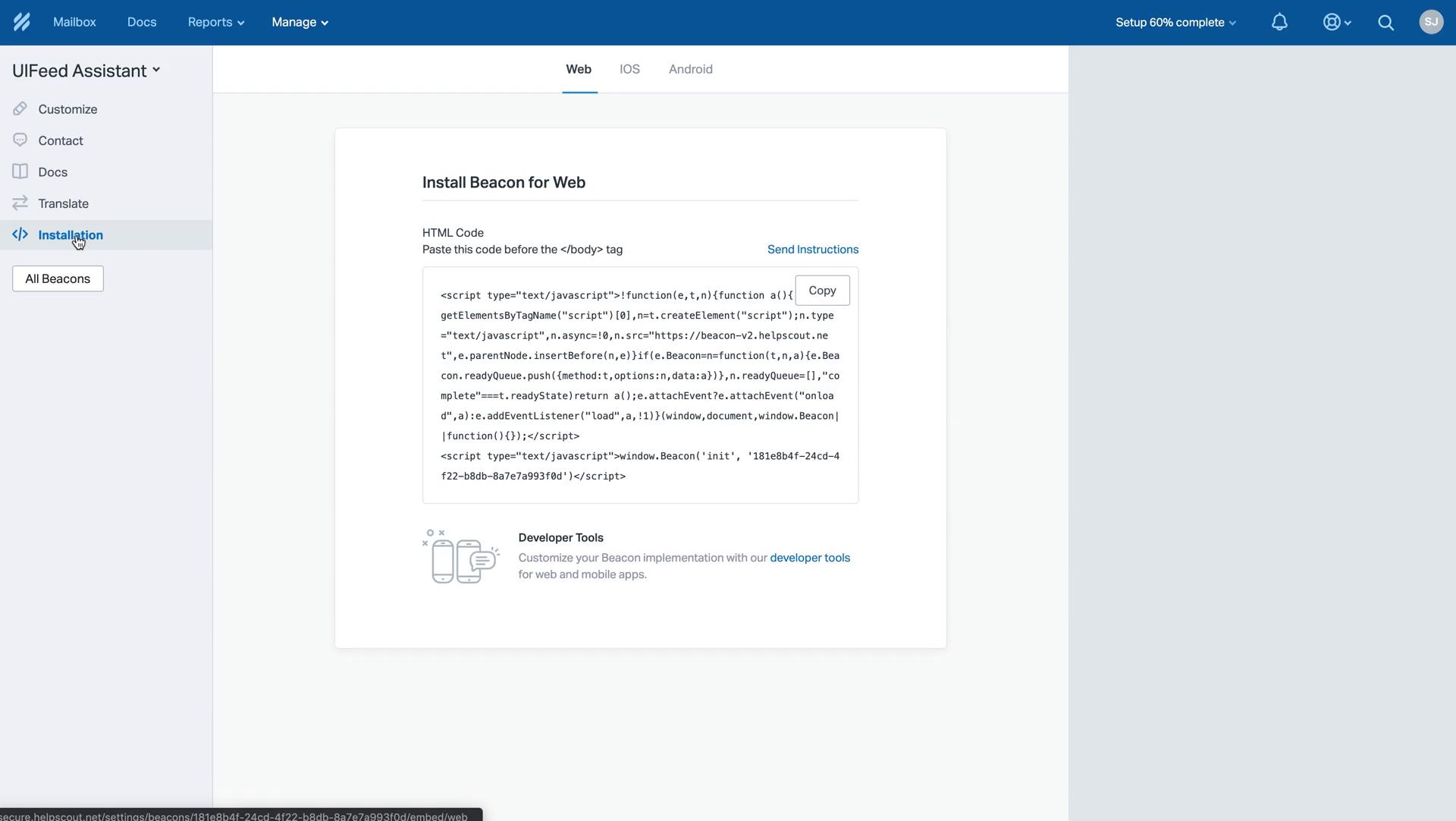Image resolution: width=1456 pixels, height=821 pixels.
Task: Expand the Reports dropdown
Action: pyautogui.click(x=215, y=22)
